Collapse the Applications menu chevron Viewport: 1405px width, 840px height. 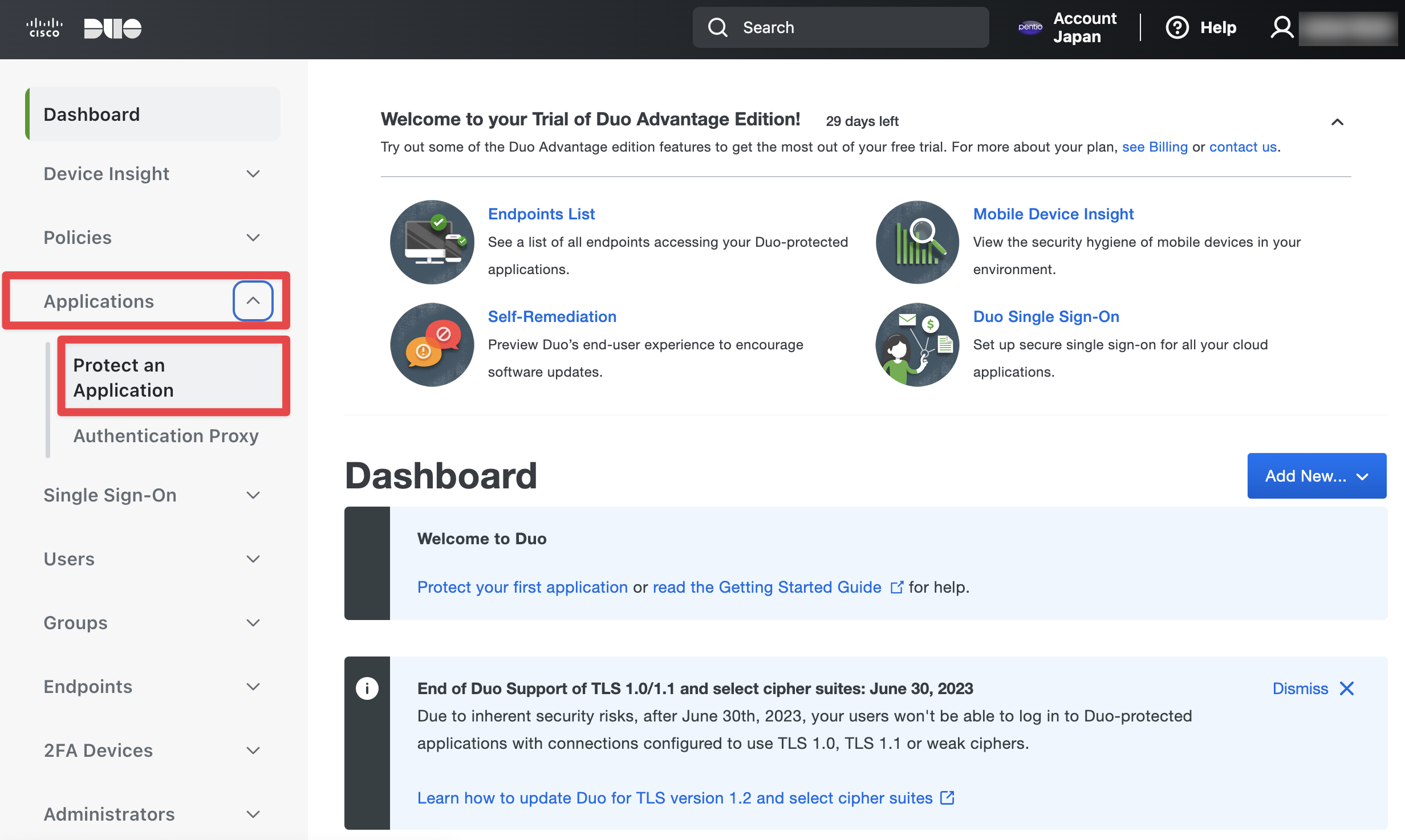[x=253, y=301]
